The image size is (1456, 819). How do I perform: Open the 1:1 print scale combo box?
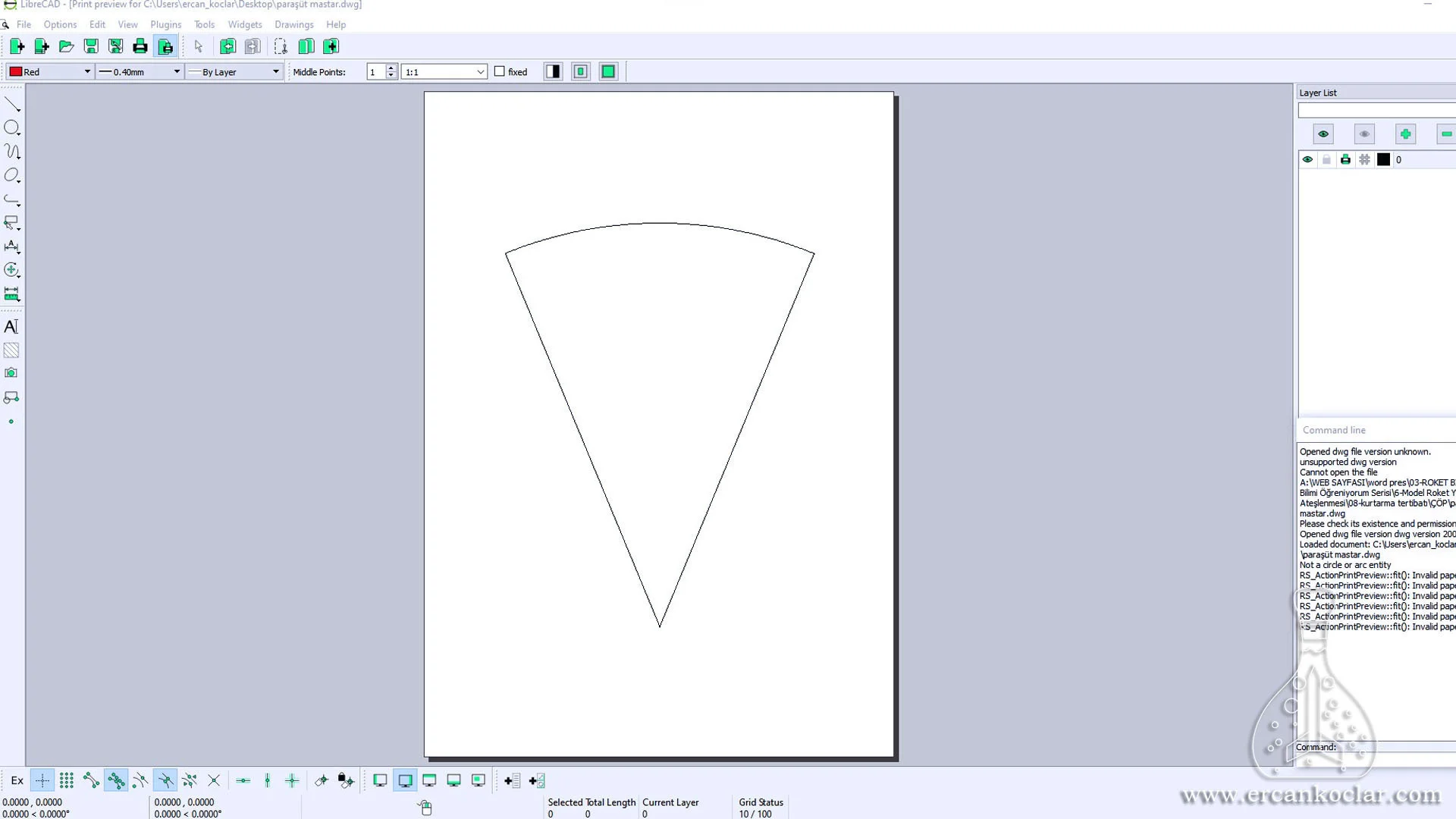tap(444, 72)
